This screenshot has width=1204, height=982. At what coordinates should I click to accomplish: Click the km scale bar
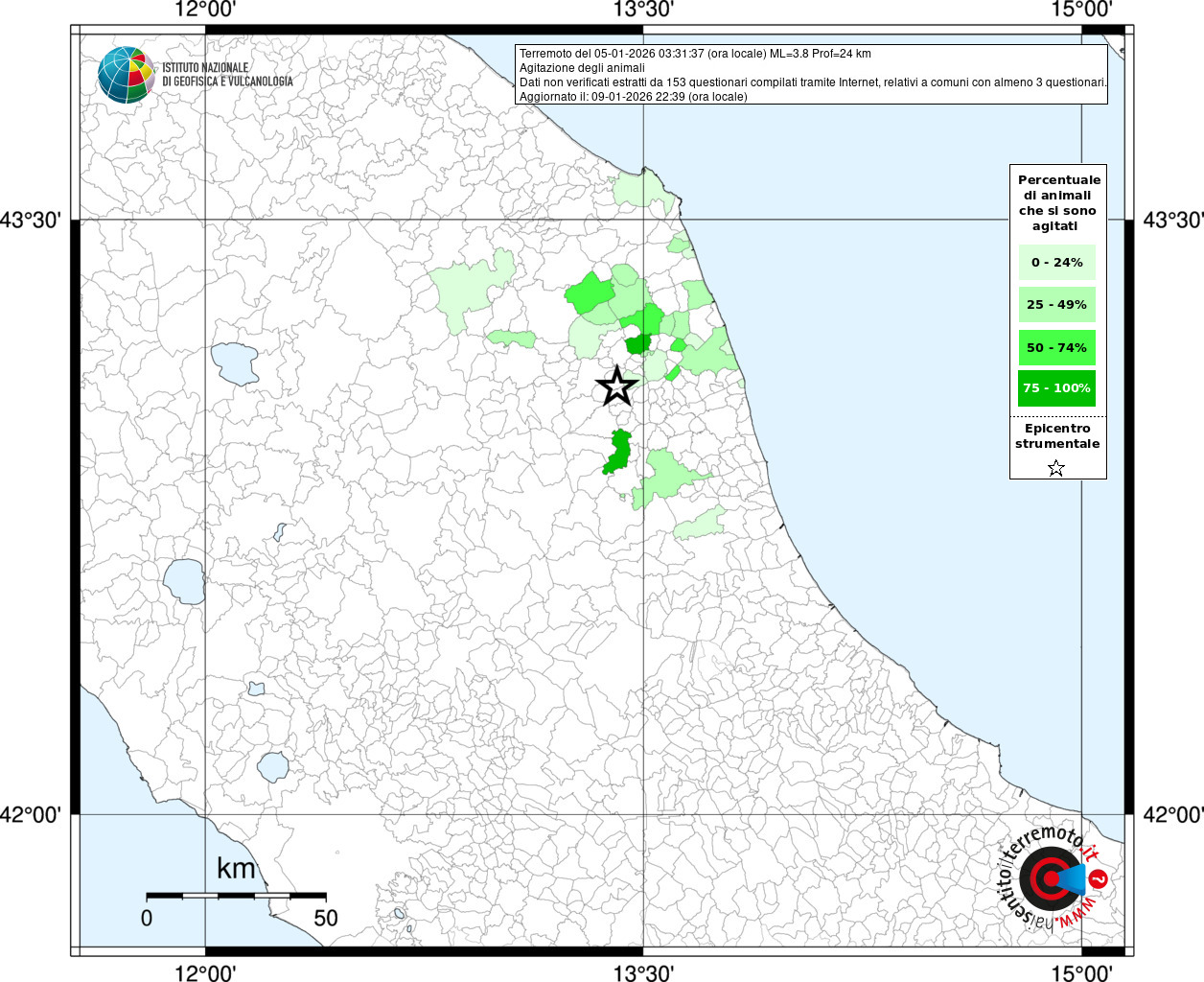click(236, 896)
